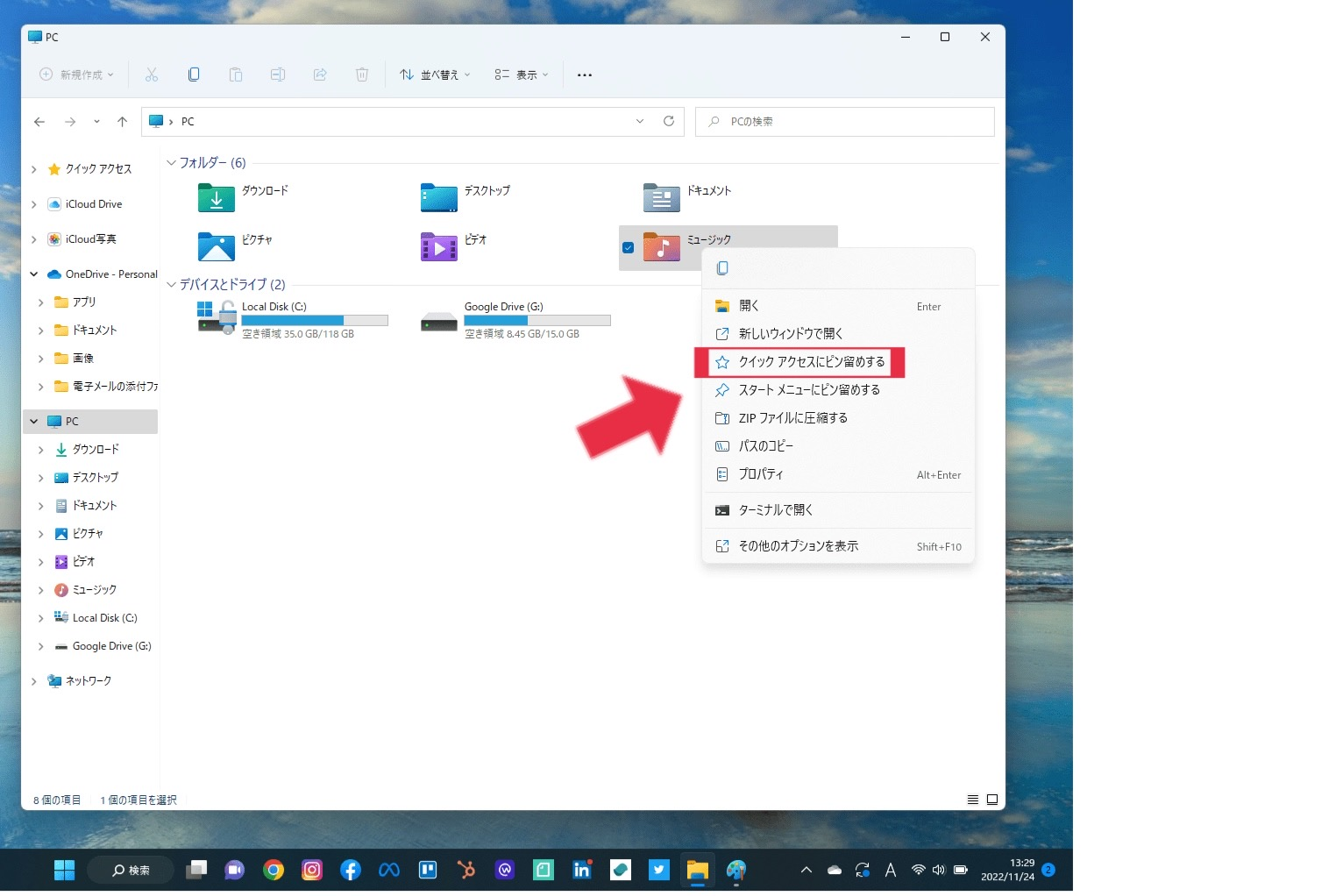This screenshot has height=896, width=1343.
Task: Click the 新規作成 button
Action: pos(75,75)
